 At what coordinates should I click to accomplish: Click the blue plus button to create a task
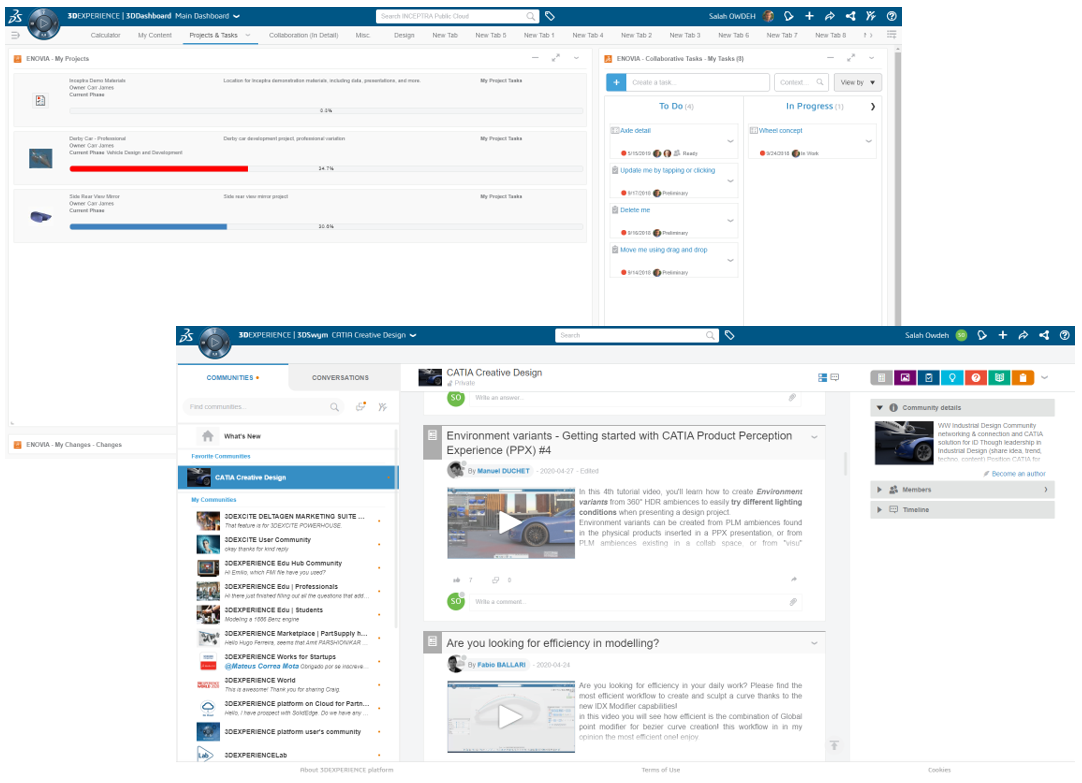(x=615, y=83)
